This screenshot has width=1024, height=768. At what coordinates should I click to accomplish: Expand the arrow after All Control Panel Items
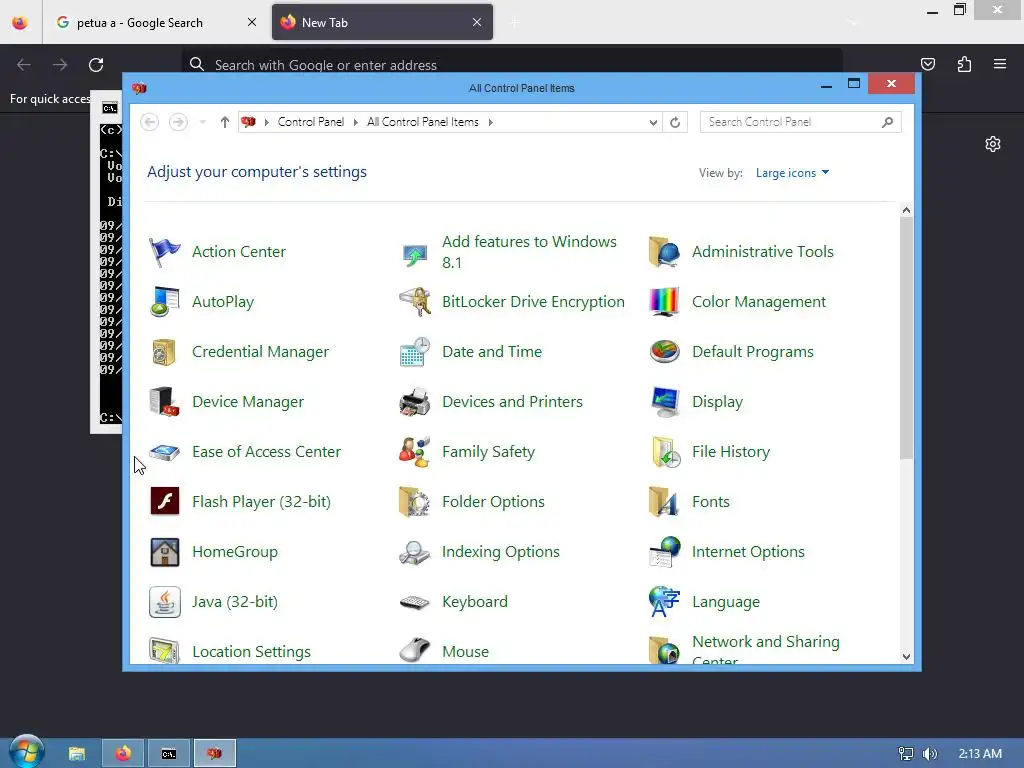(490, 122)
